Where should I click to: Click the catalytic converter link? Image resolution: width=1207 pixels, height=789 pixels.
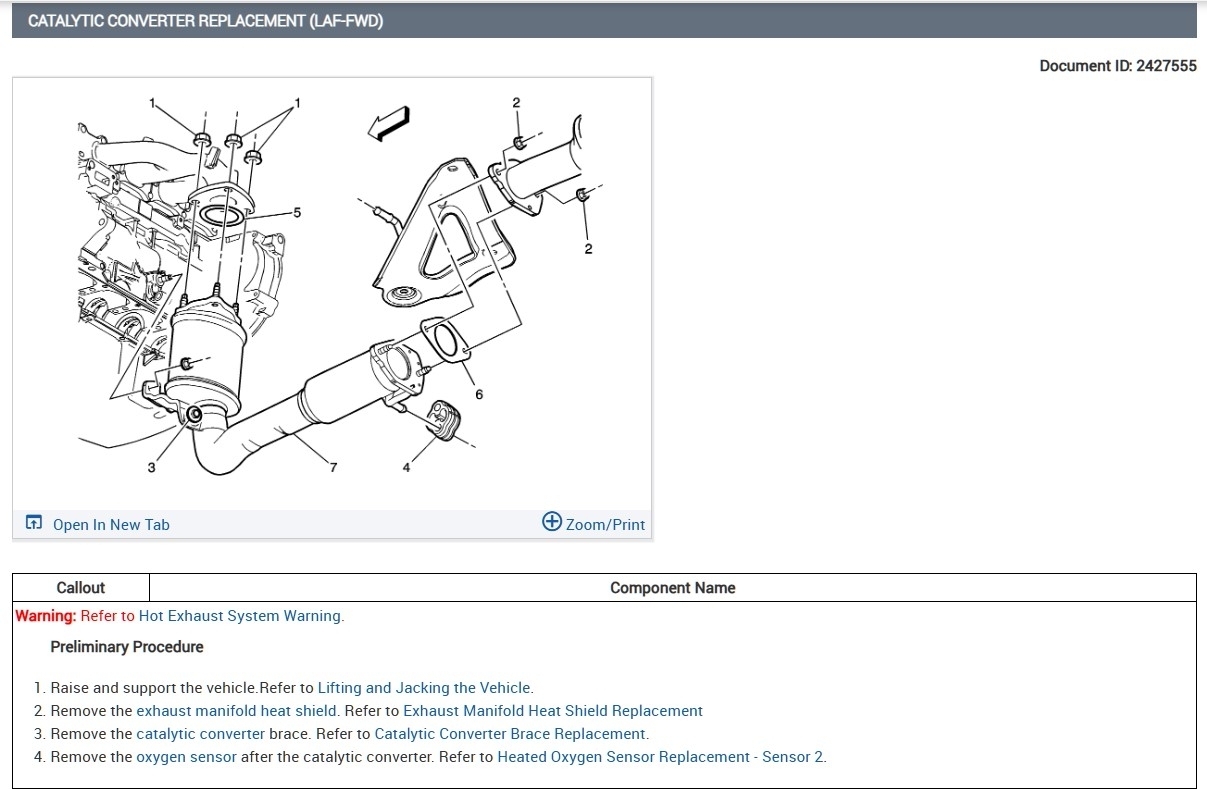(x=201, y=734)
